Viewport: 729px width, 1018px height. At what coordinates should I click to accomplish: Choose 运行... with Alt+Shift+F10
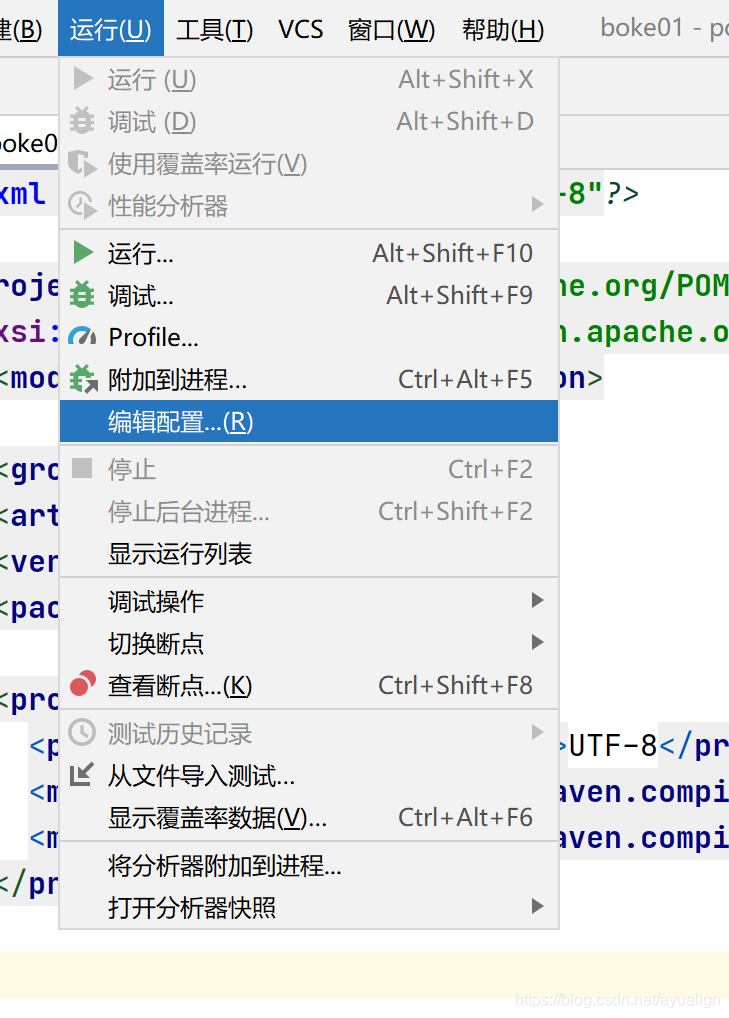(309, 253)
